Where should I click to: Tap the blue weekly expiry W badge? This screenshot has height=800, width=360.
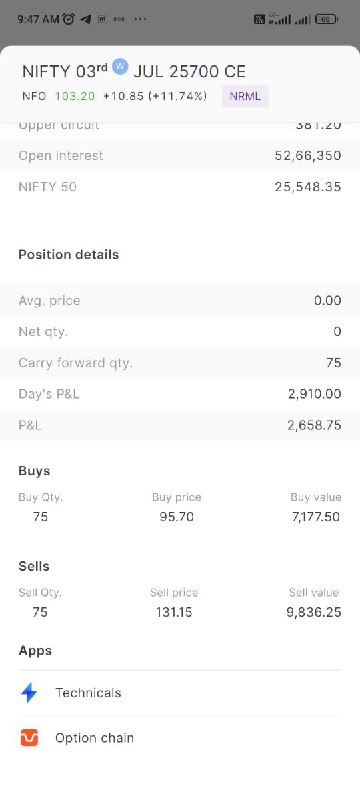tap(120, 66)
